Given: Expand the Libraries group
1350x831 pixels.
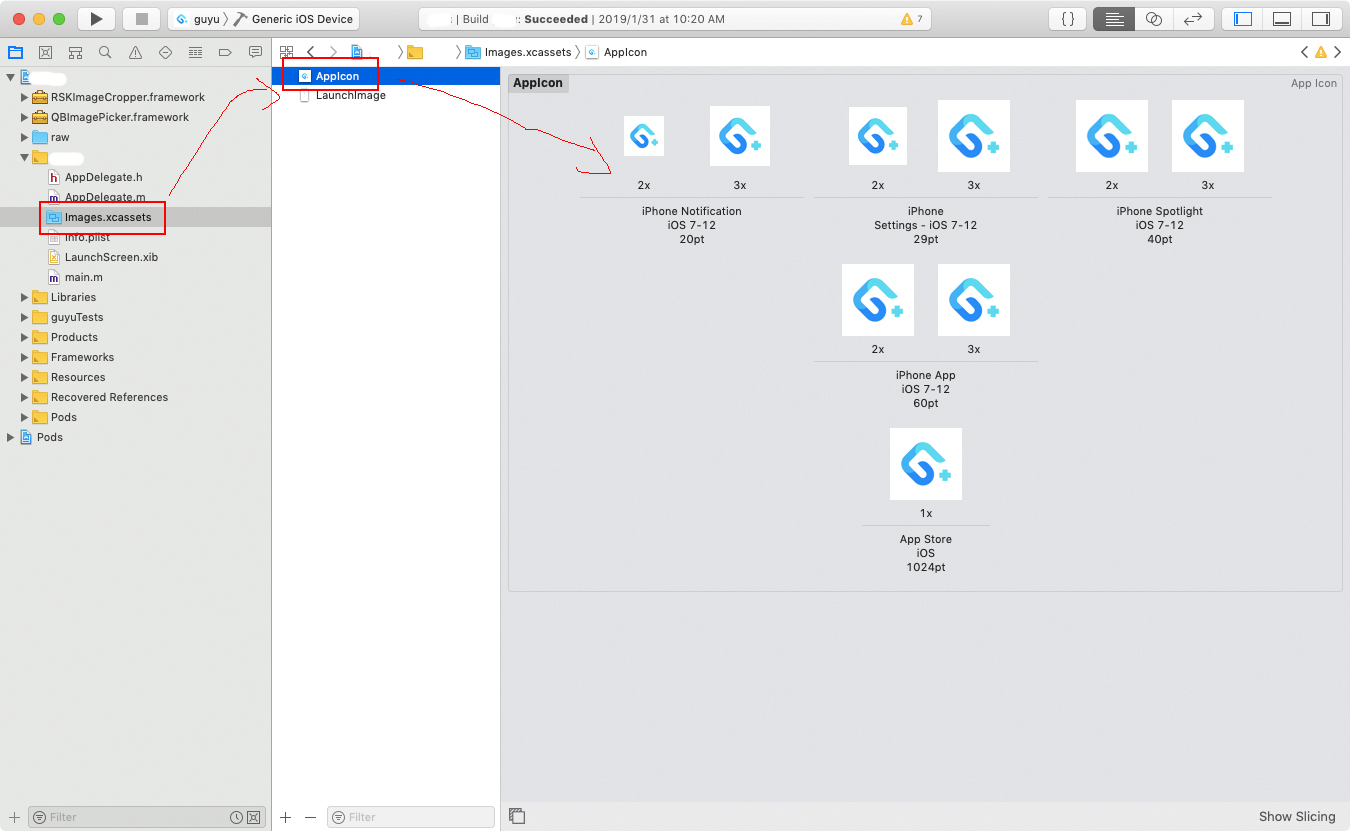Looking at the screenshot, I should tap(25, 297).
